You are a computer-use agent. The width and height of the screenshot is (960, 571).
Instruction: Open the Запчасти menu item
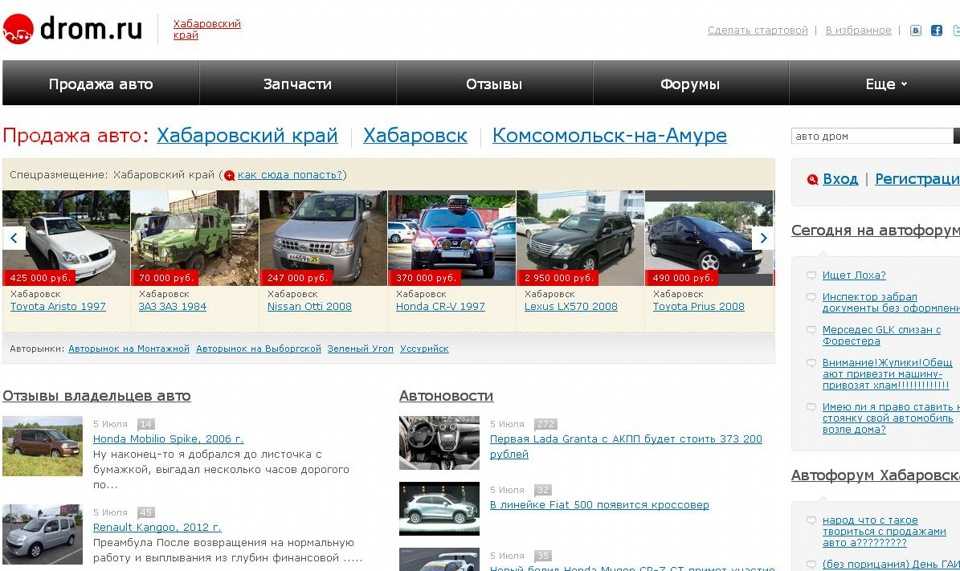point(298,83)
